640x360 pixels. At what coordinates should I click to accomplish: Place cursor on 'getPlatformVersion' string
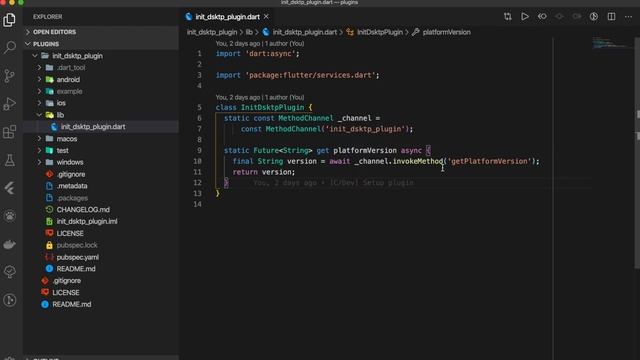[x=489, y=161]
